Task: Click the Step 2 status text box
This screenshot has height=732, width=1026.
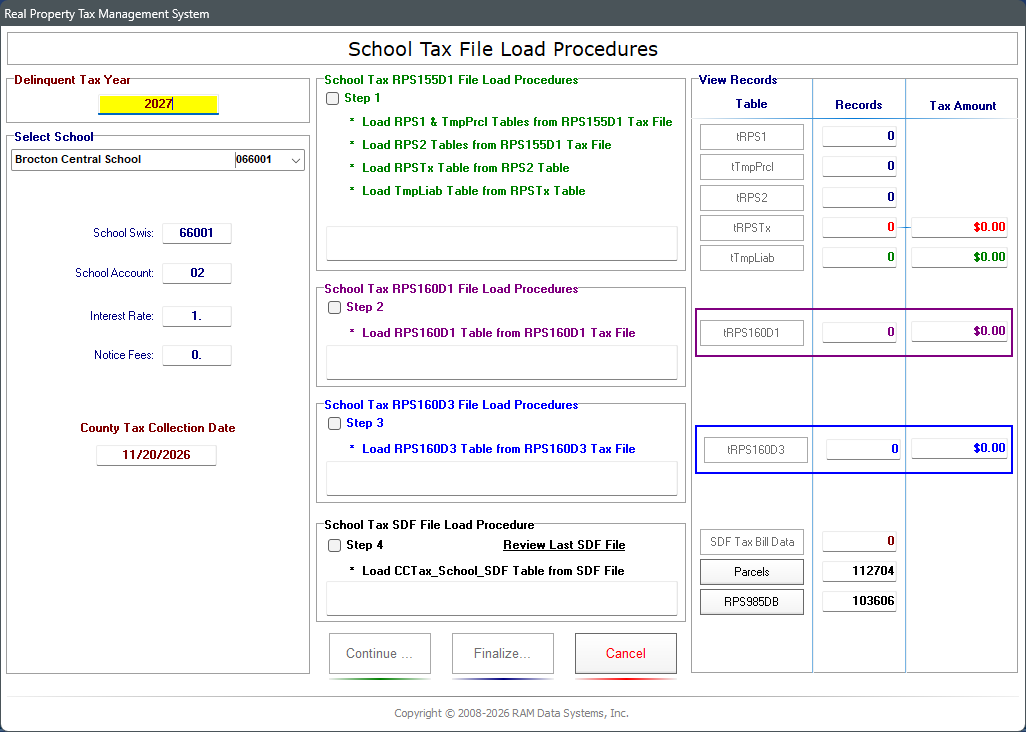Action: pos(502,362)
